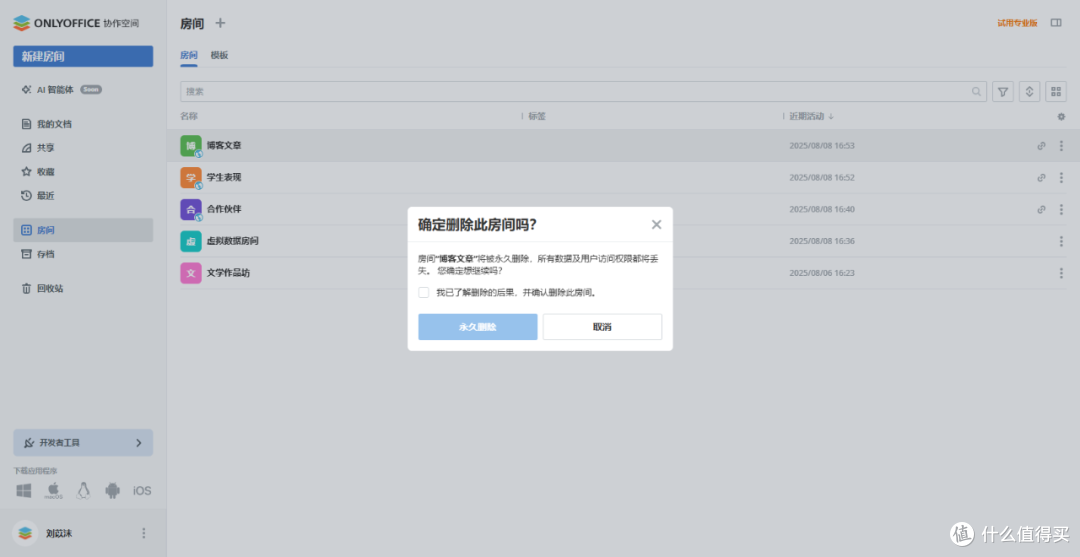
Task: Click the 名称 column header
Action: coord(189,116)
